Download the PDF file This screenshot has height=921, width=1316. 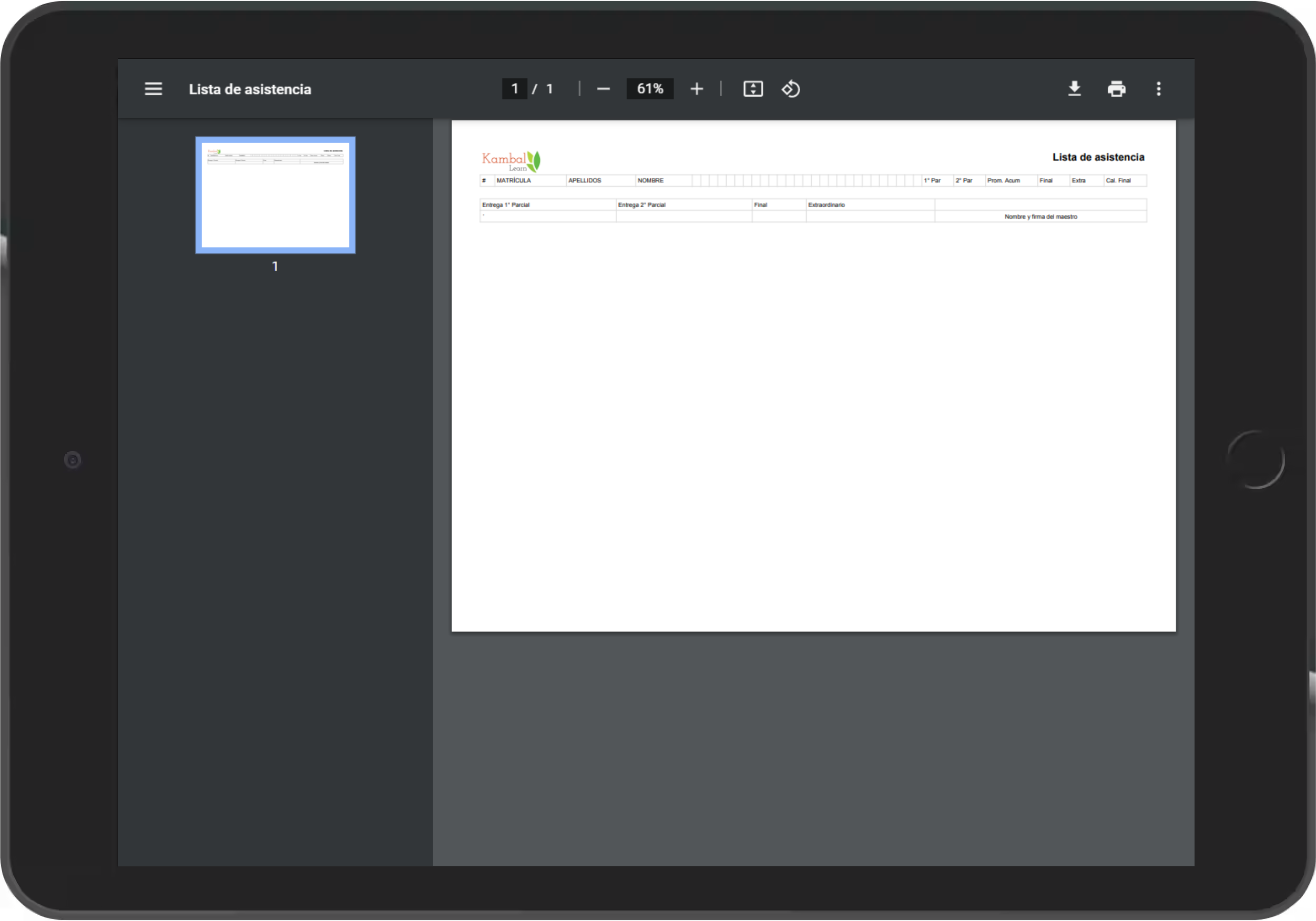point(1074,89)
